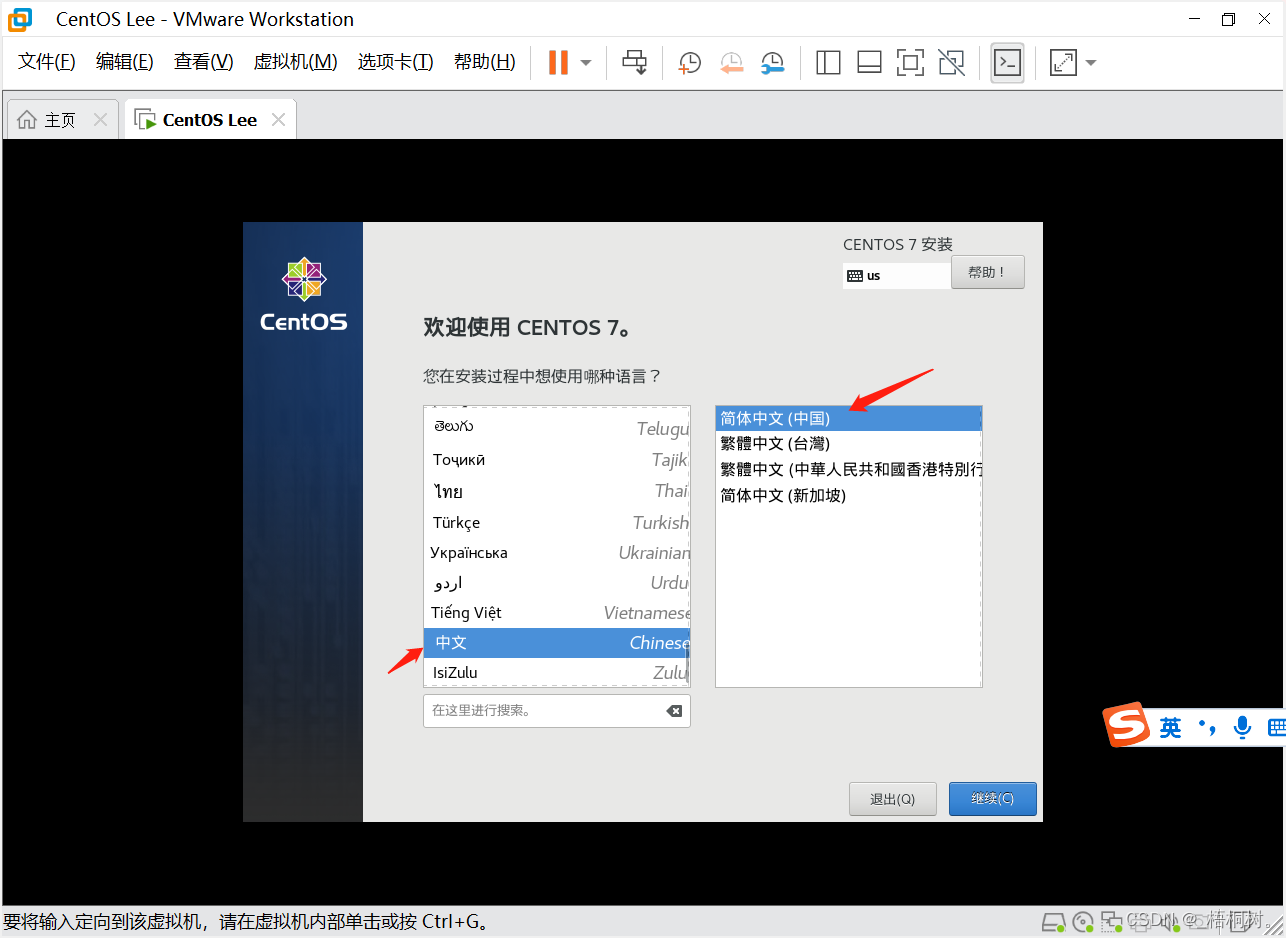Open the full screen dropdown arrow
This screenshot has height=938, width=1286.
point(1090,62)
